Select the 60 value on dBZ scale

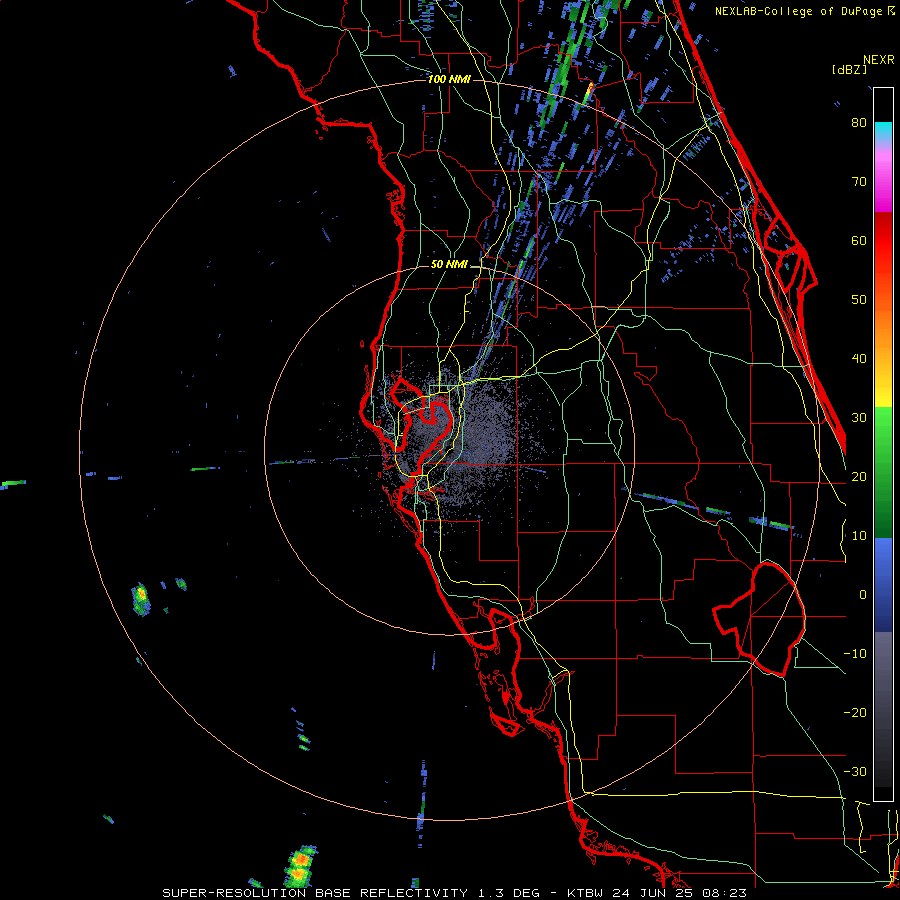click(859, 240)
